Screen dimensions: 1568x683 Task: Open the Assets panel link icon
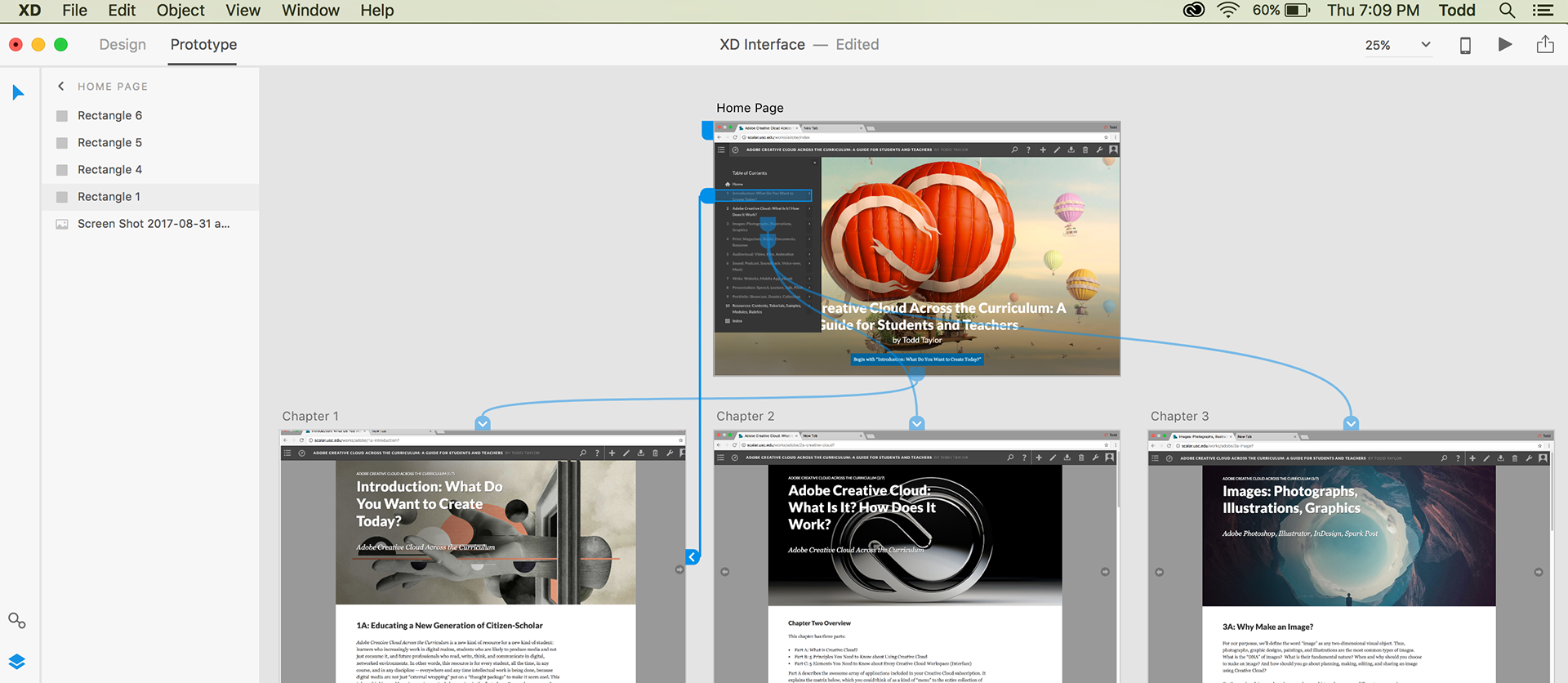(x=17, y=621)
